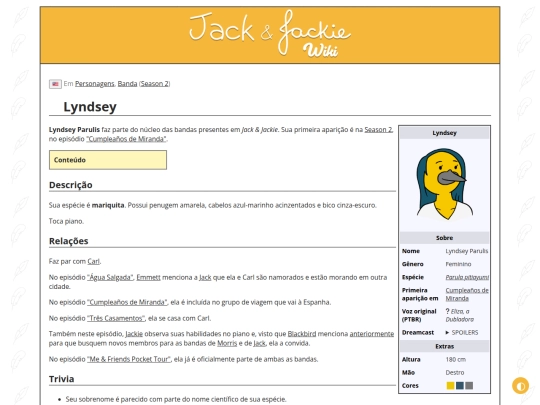Click the Lyndsey page title heading
The width and height of the screenshot is (540, 405).
pyautogui.click(x=90, y=107)
